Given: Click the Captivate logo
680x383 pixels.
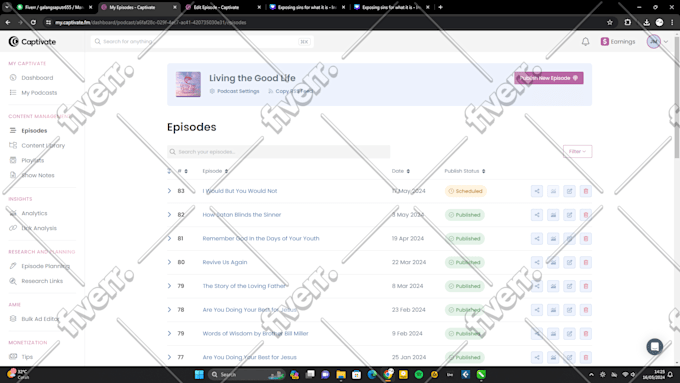Looking at the screenshot, I should (32, 42).
